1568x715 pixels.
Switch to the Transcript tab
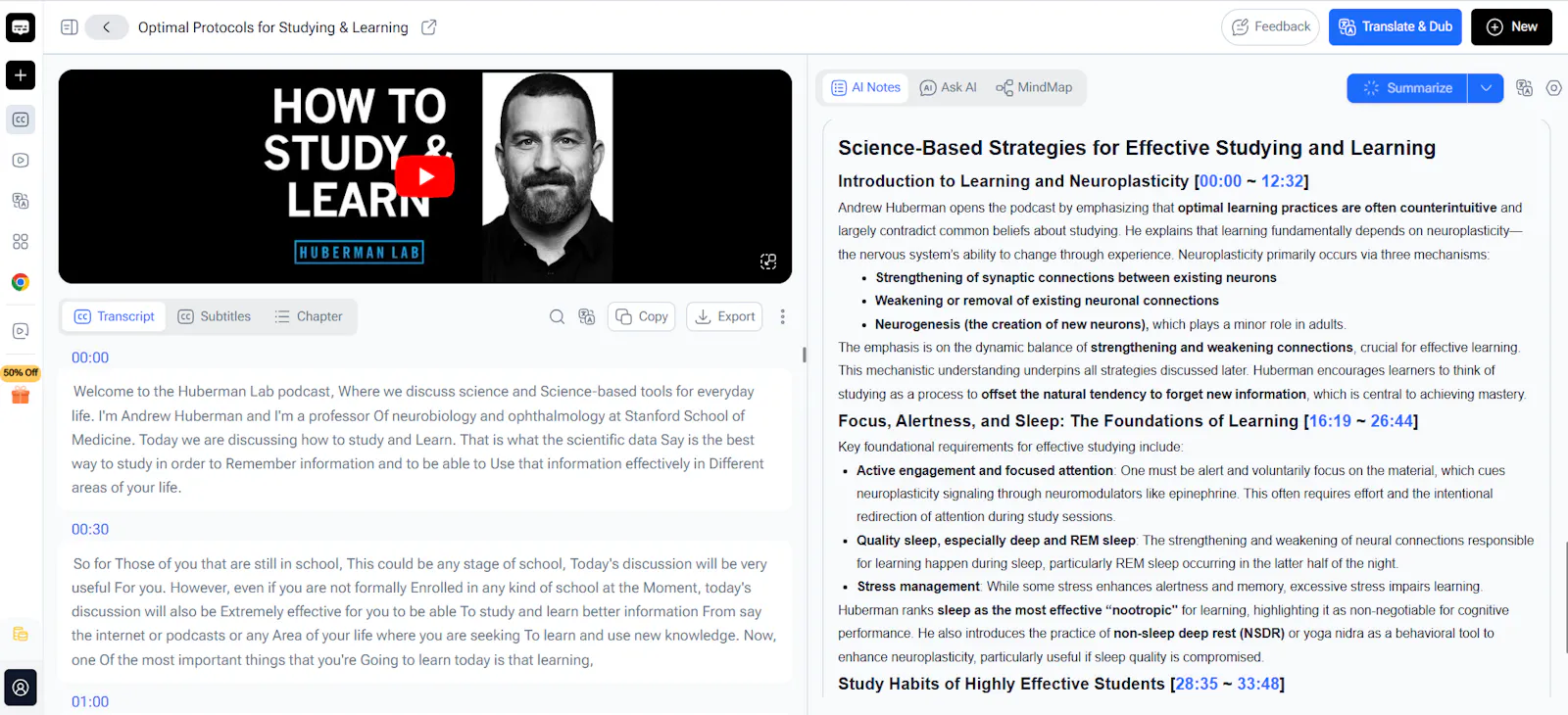115,316
